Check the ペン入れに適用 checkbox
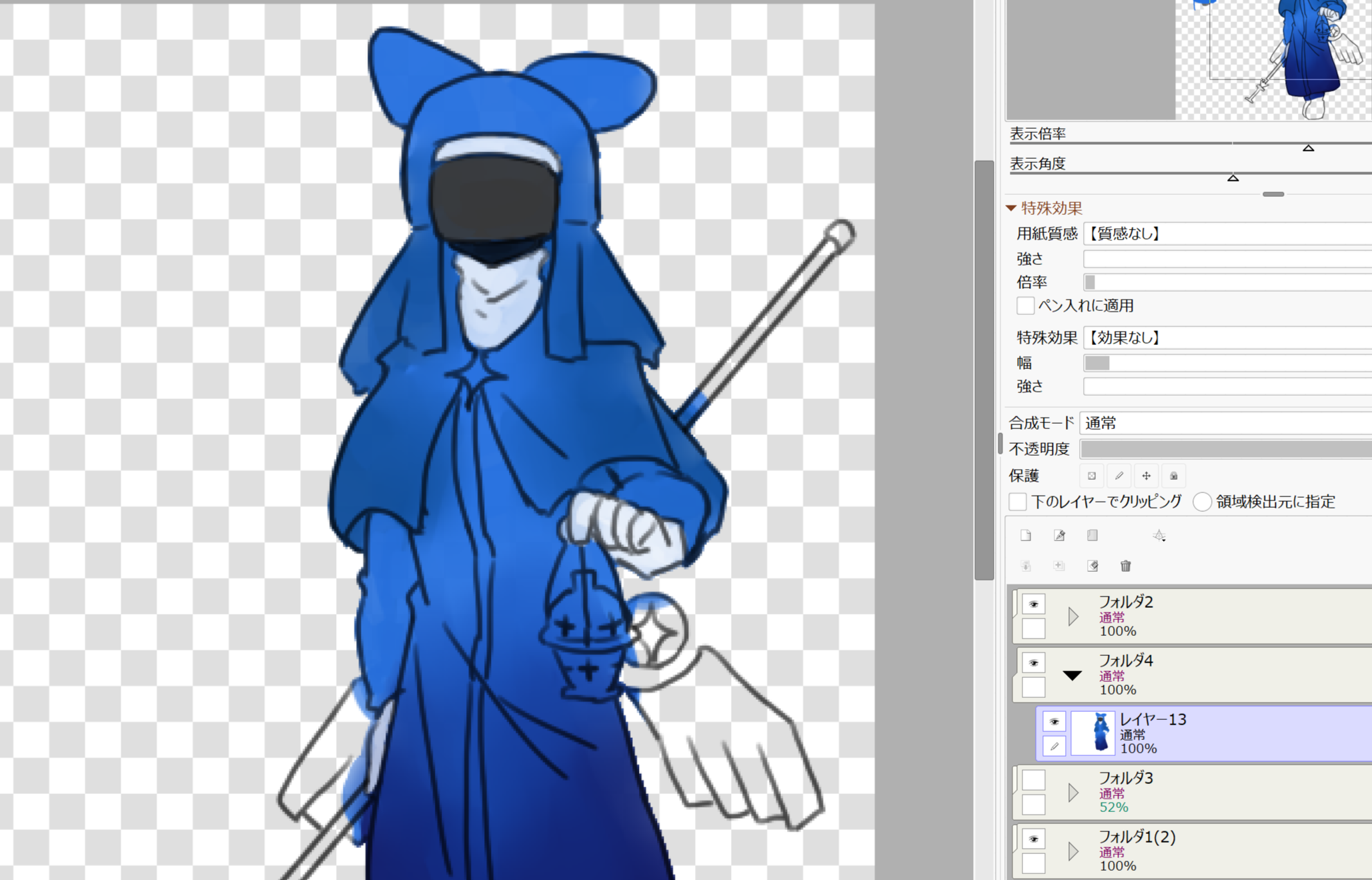The image size is (1372, 880). coord(1025,306)
